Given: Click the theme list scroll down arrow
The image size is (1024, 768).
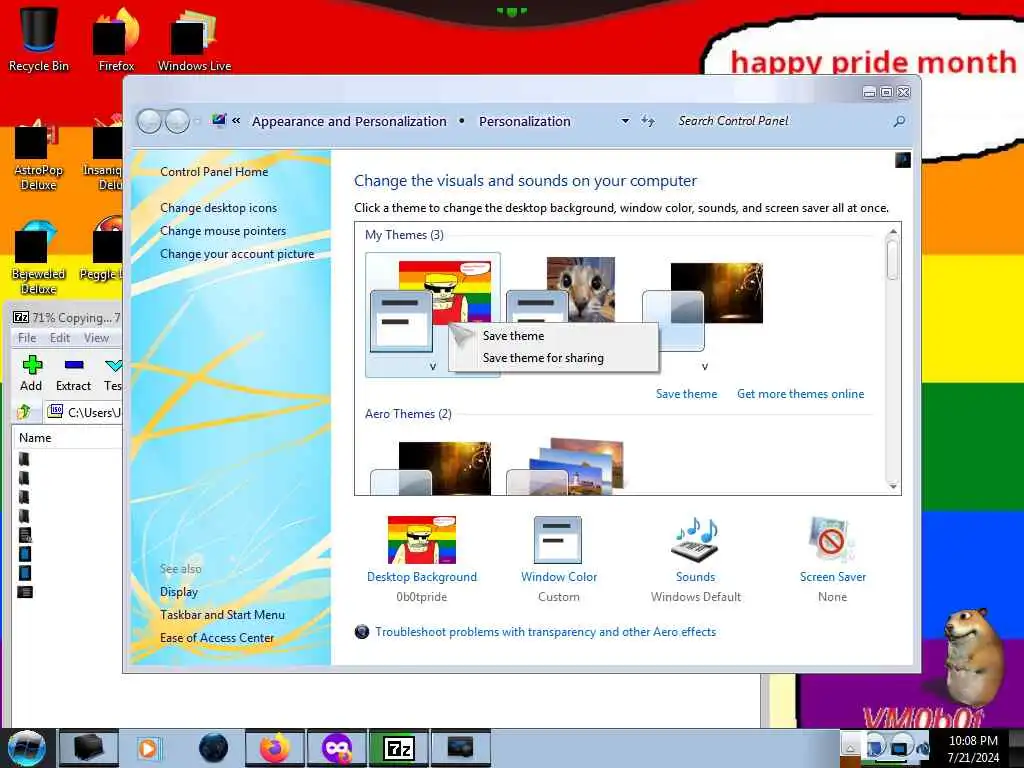Looking at the screenshot, I should (x=893, y=487).
